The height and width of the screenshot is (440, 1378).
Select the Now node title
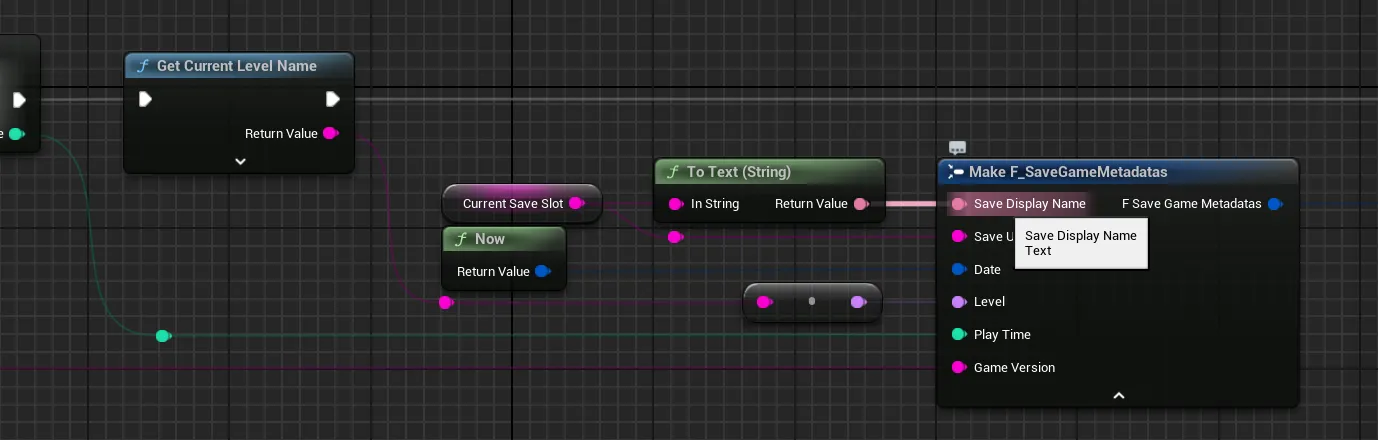point(490,239)
